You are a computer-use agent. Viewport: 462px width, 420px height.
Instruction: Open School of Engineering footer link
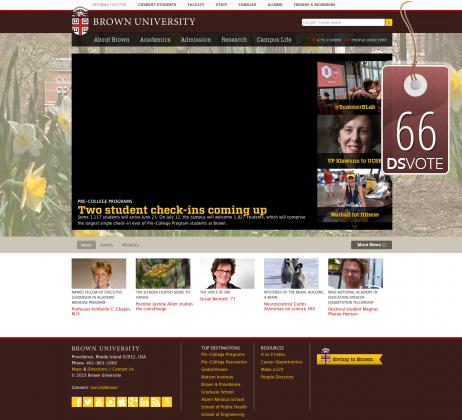[222, 414]
